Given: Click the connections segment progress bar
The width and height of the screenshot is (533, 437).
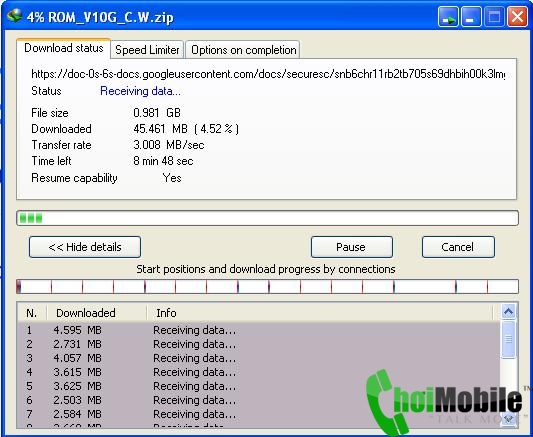Looking at the screenshot, I should pos(267,287).
